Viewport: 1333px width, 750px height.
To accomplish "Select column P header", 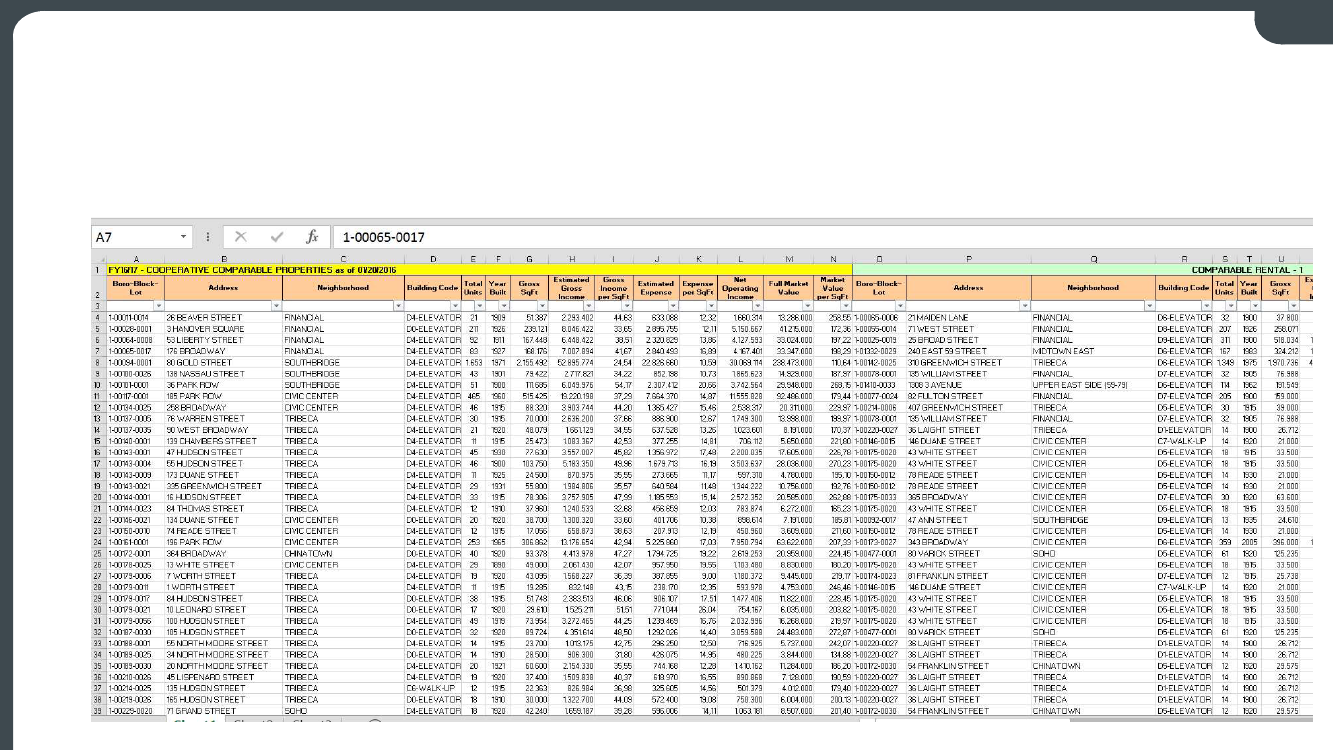I will [x=968, y=258].
